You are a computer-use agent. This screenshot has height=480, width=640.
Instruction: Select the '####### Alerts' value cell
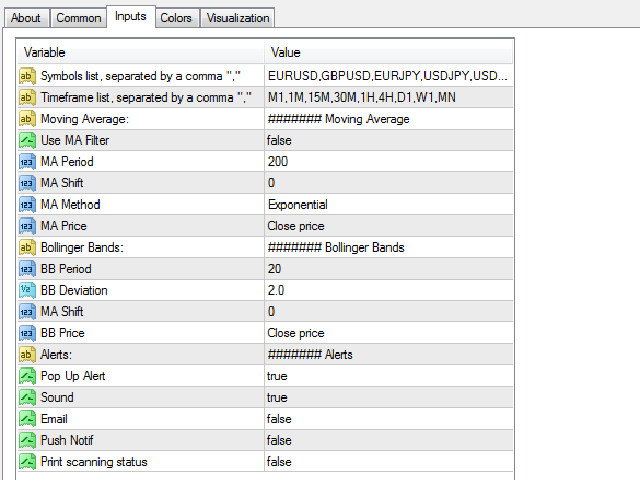[389, 354]
